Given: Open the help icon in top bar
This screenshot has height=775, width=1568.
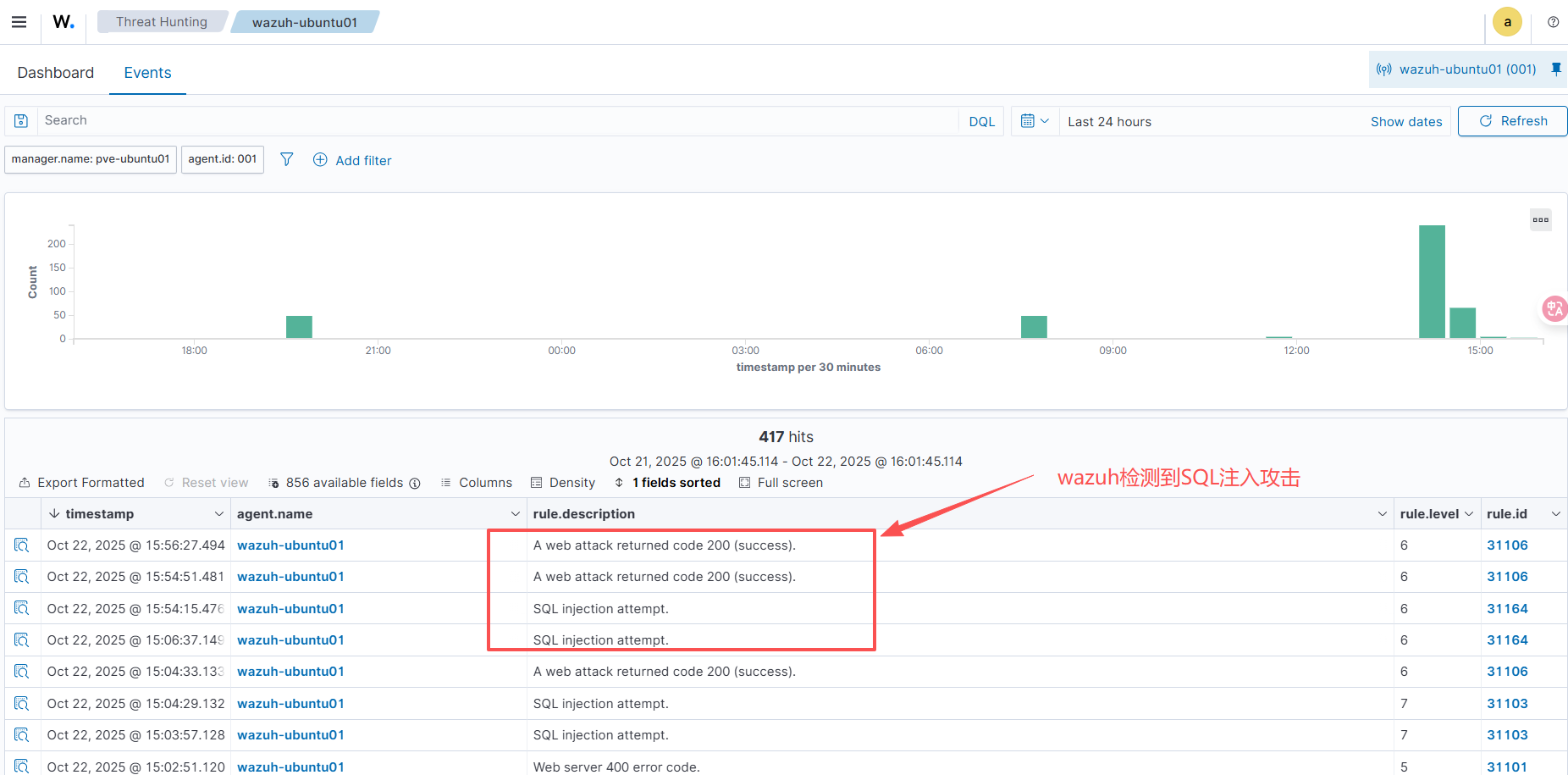Looking at the screenshot, I should (x=1553, y=22).
